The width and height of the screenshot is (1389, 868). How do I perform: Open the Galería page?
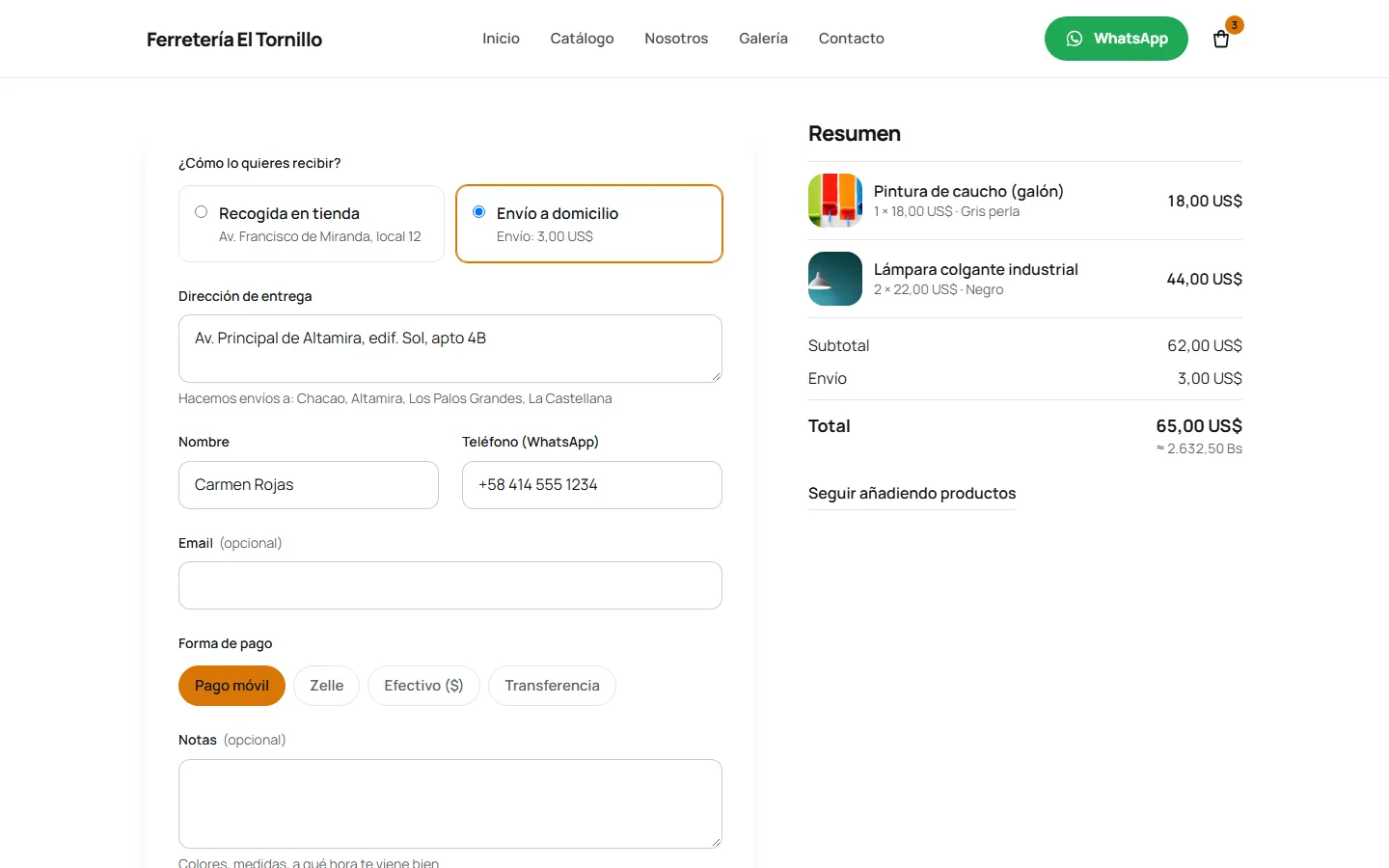pyautogui.click(x=763, y=39)
